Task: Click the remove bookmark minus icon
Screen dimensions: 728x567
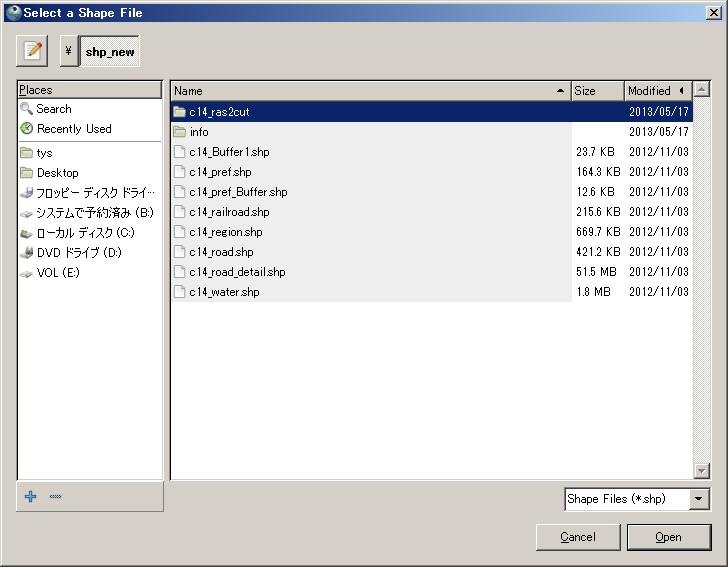Action: [55, 497]
